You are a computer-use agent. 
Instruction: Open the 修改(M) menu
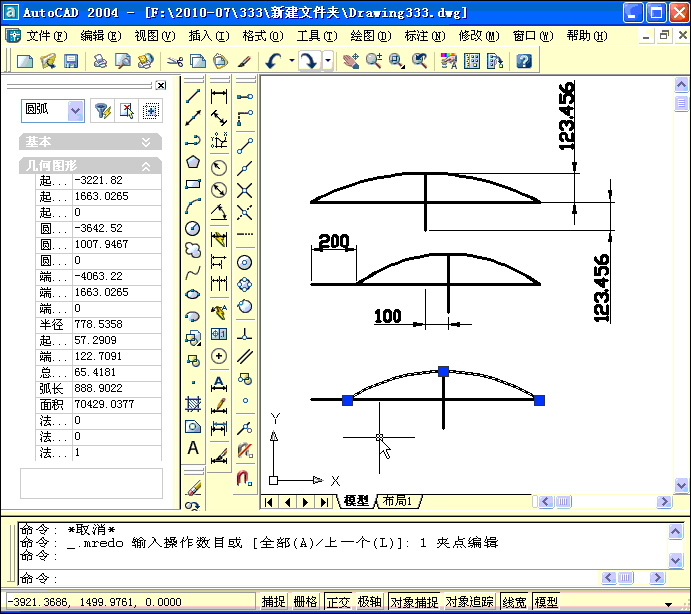click(x=479, y=36)
